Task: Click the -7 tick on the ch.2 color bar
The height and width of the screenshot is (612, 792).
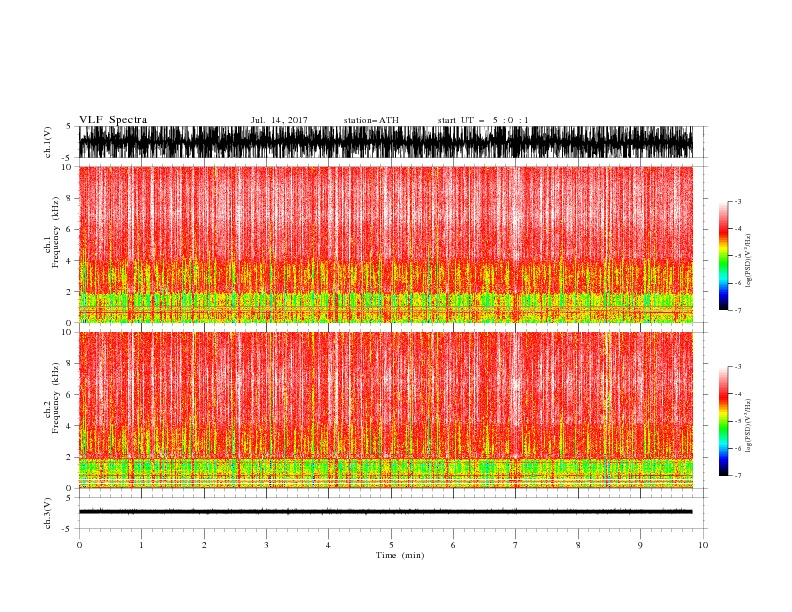Action: [x=738, y=475]
